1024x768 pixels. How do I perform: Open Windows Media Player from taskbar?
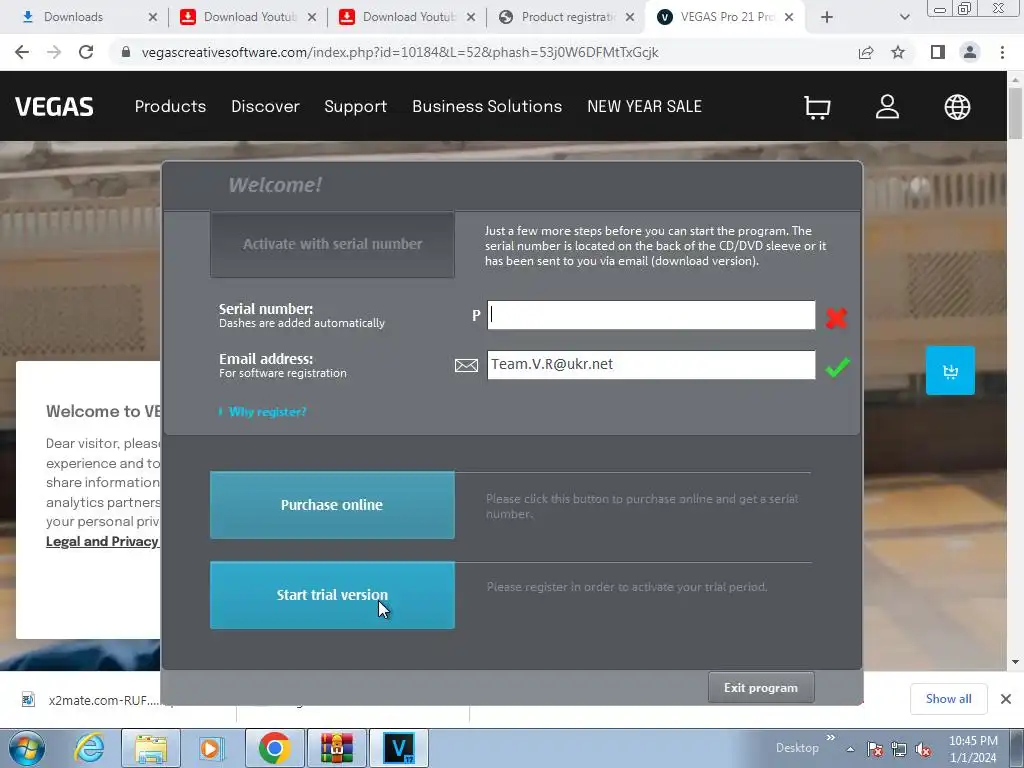[211, 748]
